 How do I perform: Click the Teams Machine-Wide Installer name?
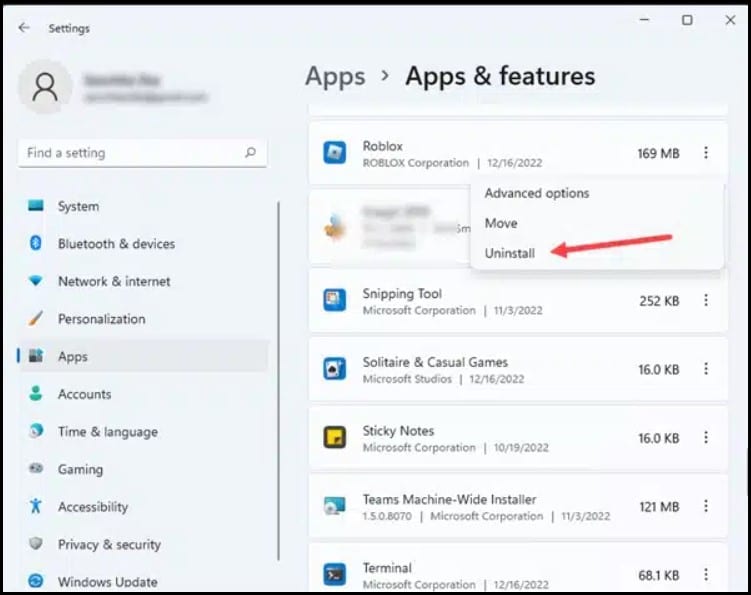click(449, 499)
